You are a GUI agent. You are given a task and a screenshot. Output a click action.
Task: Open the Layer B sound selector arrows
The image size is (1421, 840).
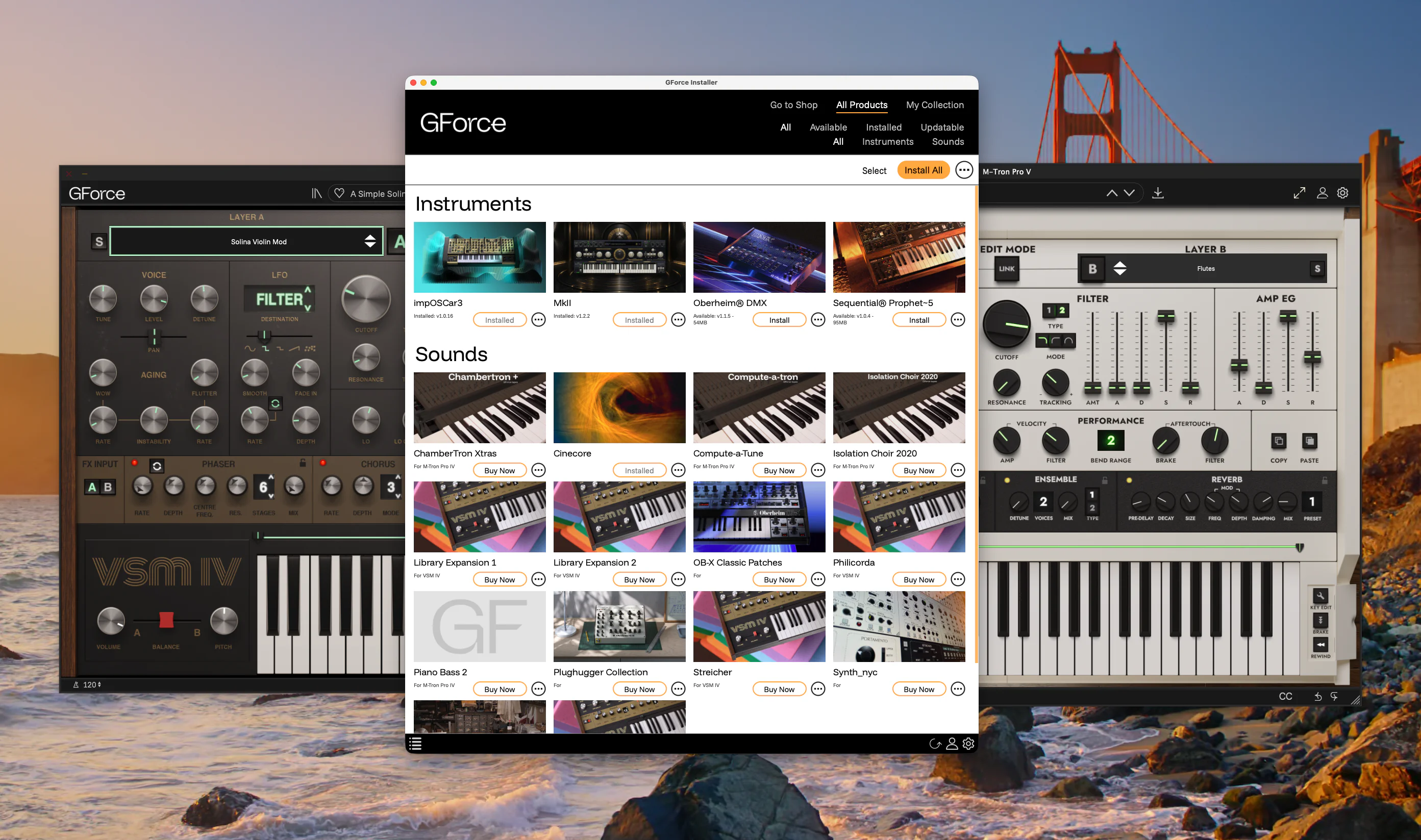click(x=1119, y=269)
